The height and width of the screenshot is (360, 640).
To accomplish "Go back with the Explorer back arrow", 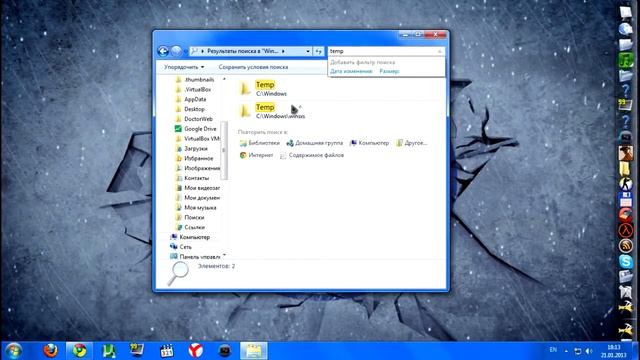I will pos(163,51).
